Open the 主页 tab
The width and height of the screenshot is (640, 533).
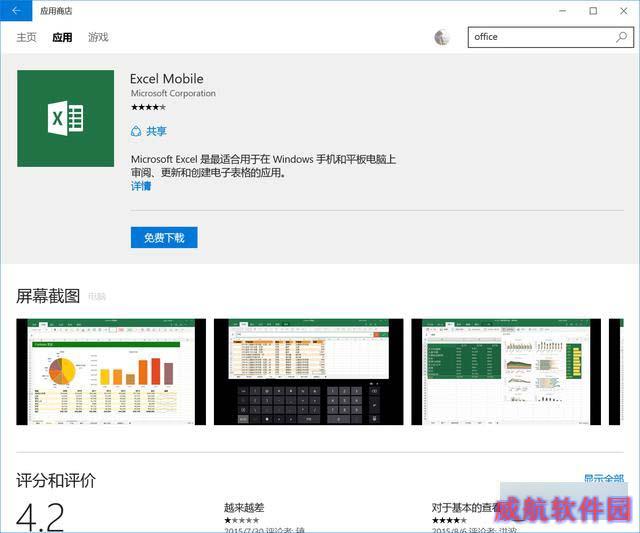point(27,38)
